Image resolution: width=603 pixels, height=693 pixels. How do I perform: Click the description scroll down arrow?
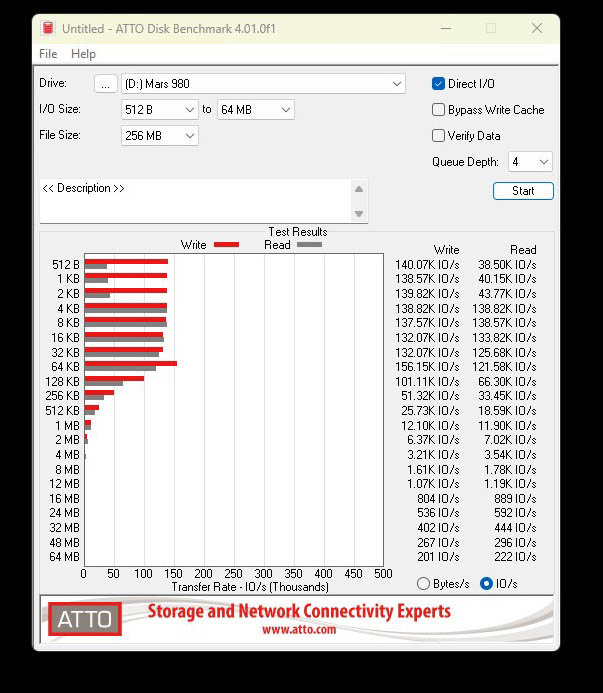click(359, 214)
